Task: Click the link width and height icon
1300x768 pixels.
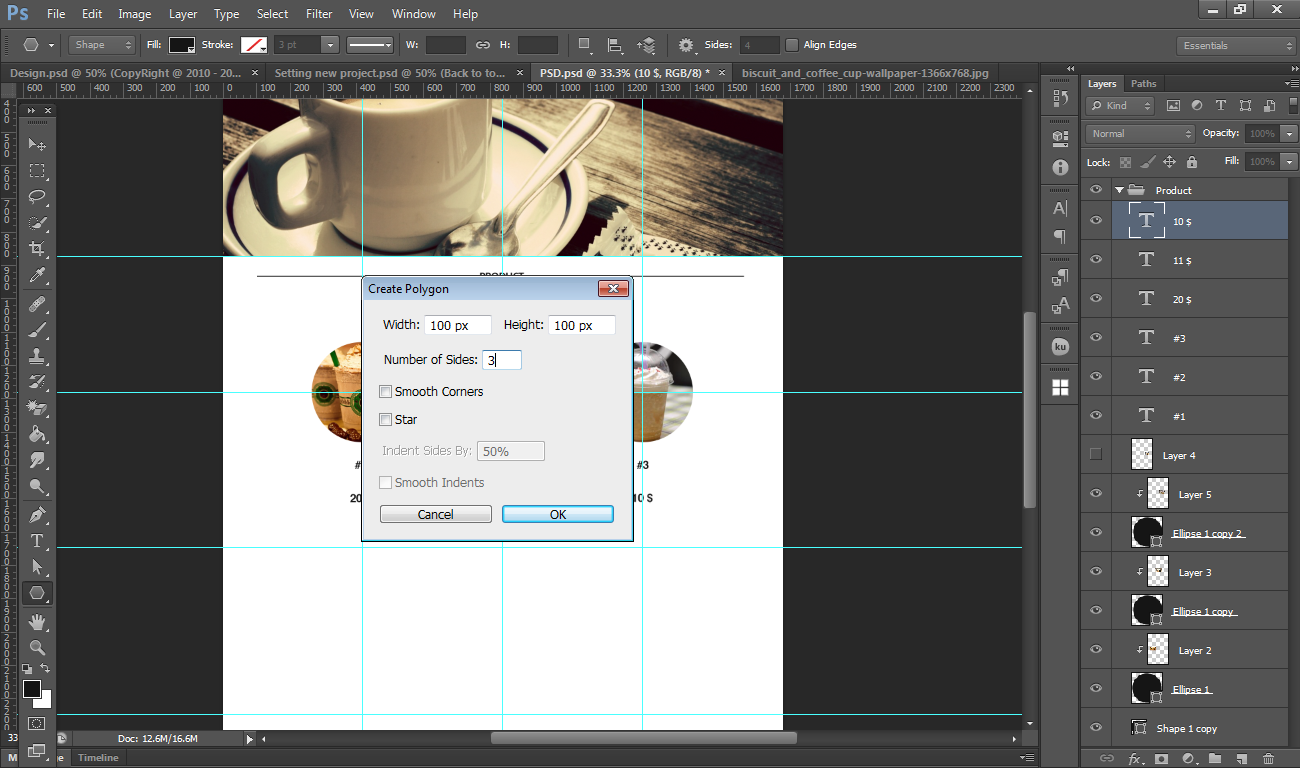Action: [483, 45]
